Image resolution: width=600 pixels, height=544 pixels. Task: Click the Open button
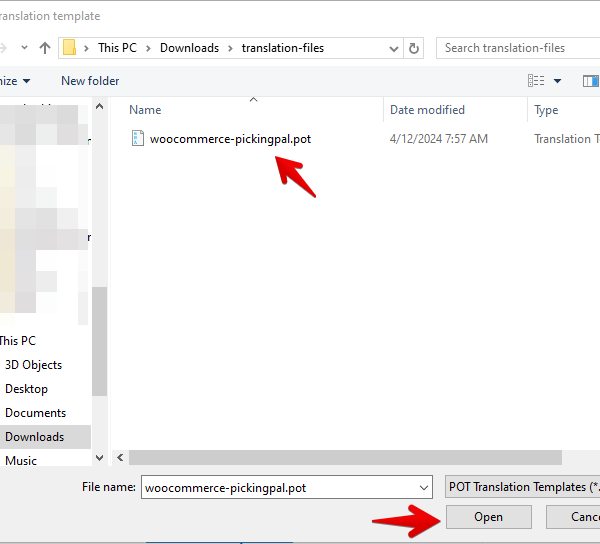pyautogui.click(x=488, y=517)
